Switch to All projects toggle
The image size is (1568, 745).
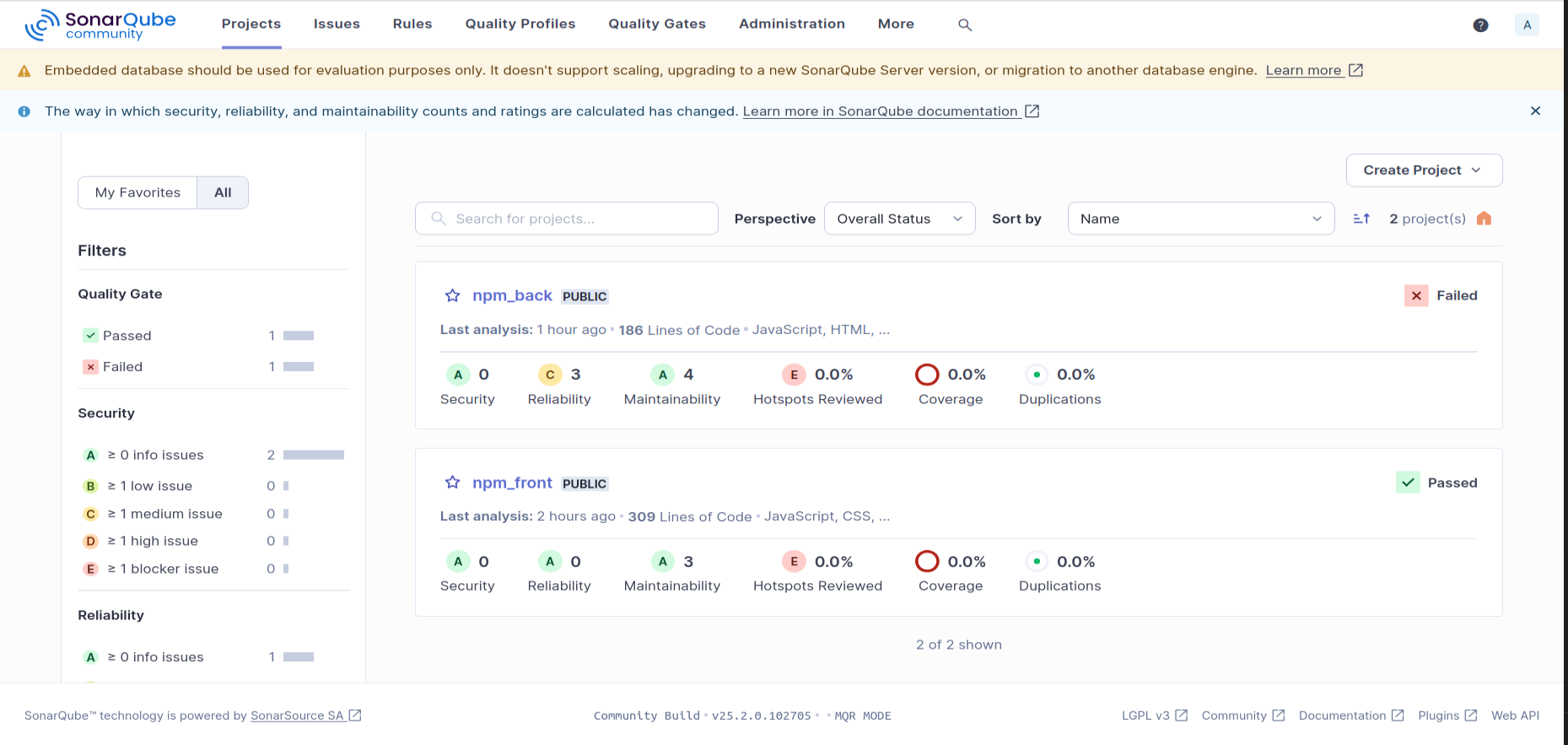[223, 192]
